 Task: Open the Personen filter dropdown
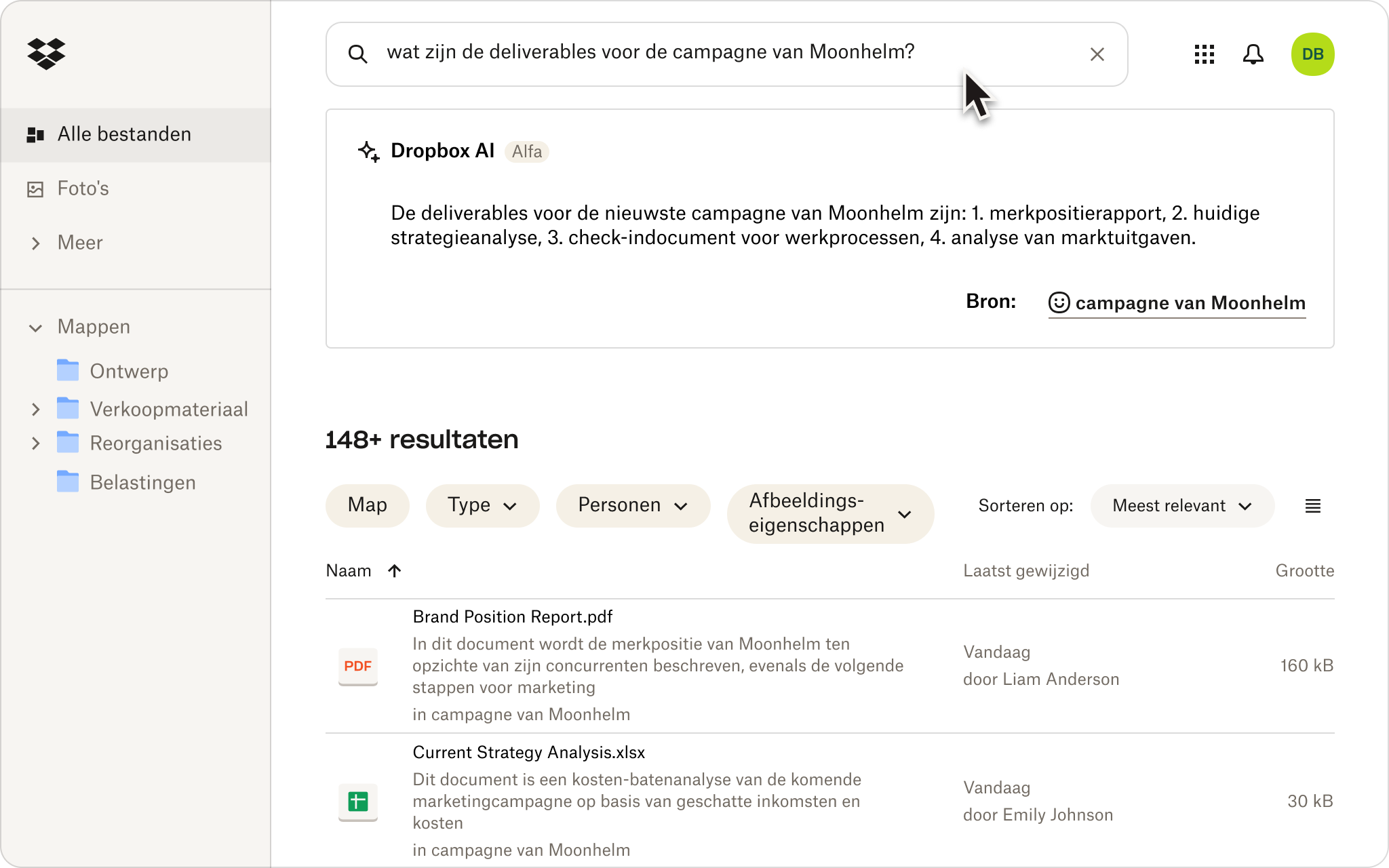coord(633,505)
